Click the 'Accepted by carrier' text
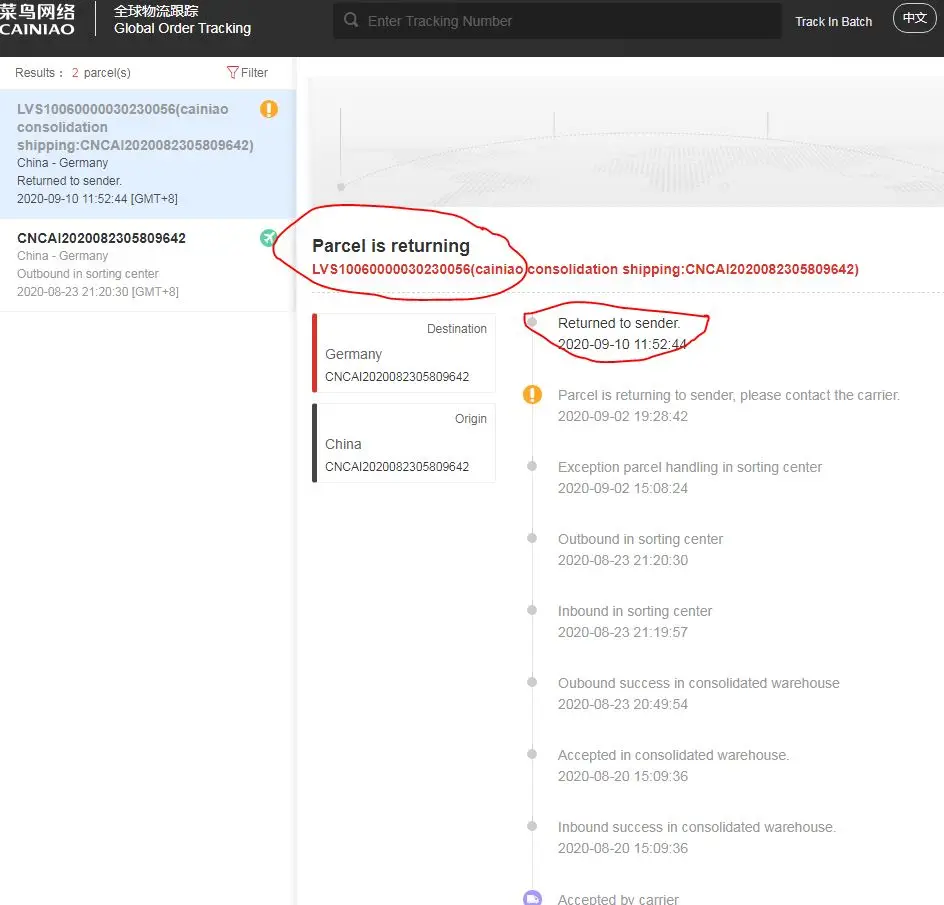Viewport: 944px width, 905px height. 618,898
